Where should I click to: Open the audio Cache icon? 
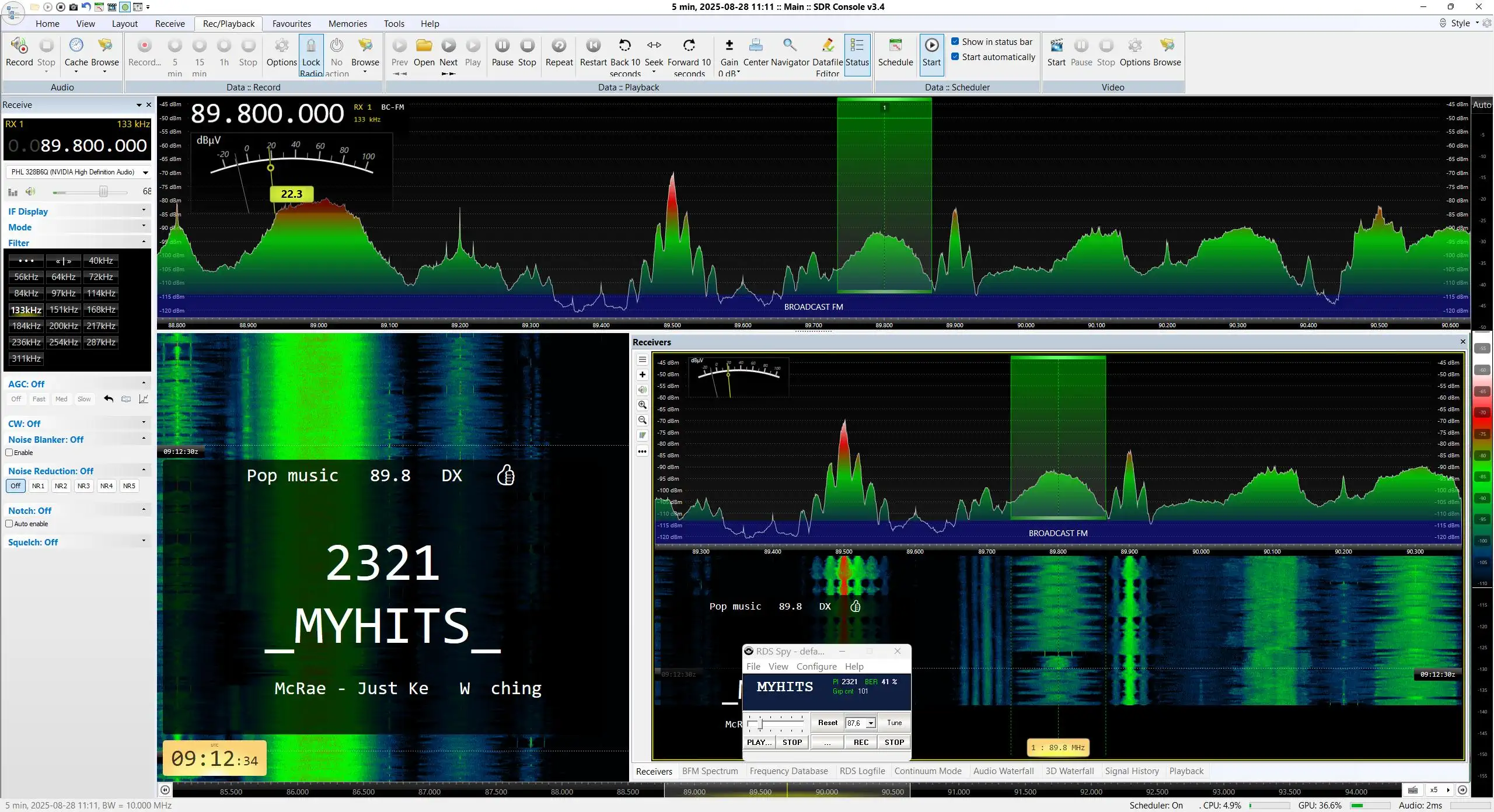click(76, 45)
